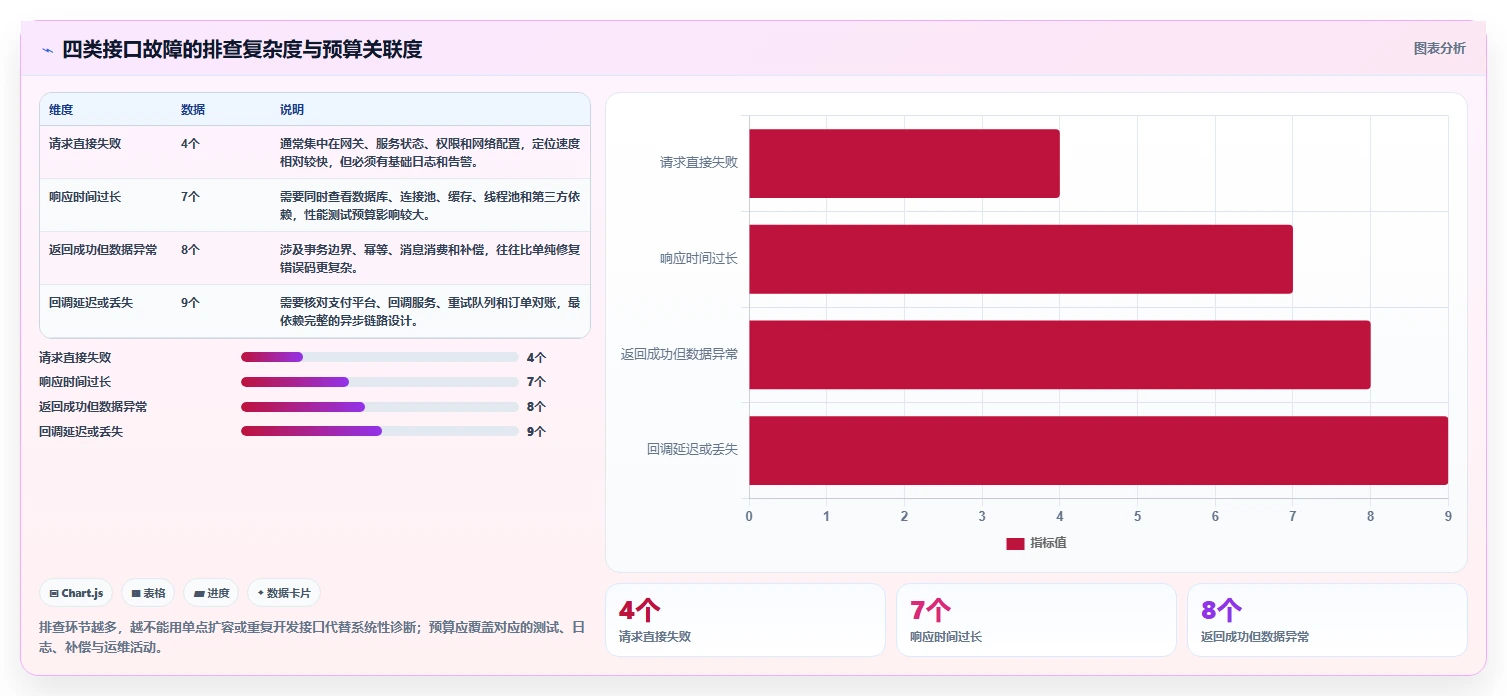Image resolution: width=1507 pixels, height=696 pixels.
Task: Click the 图表分析 label in the header
Action: point(1439,48)
